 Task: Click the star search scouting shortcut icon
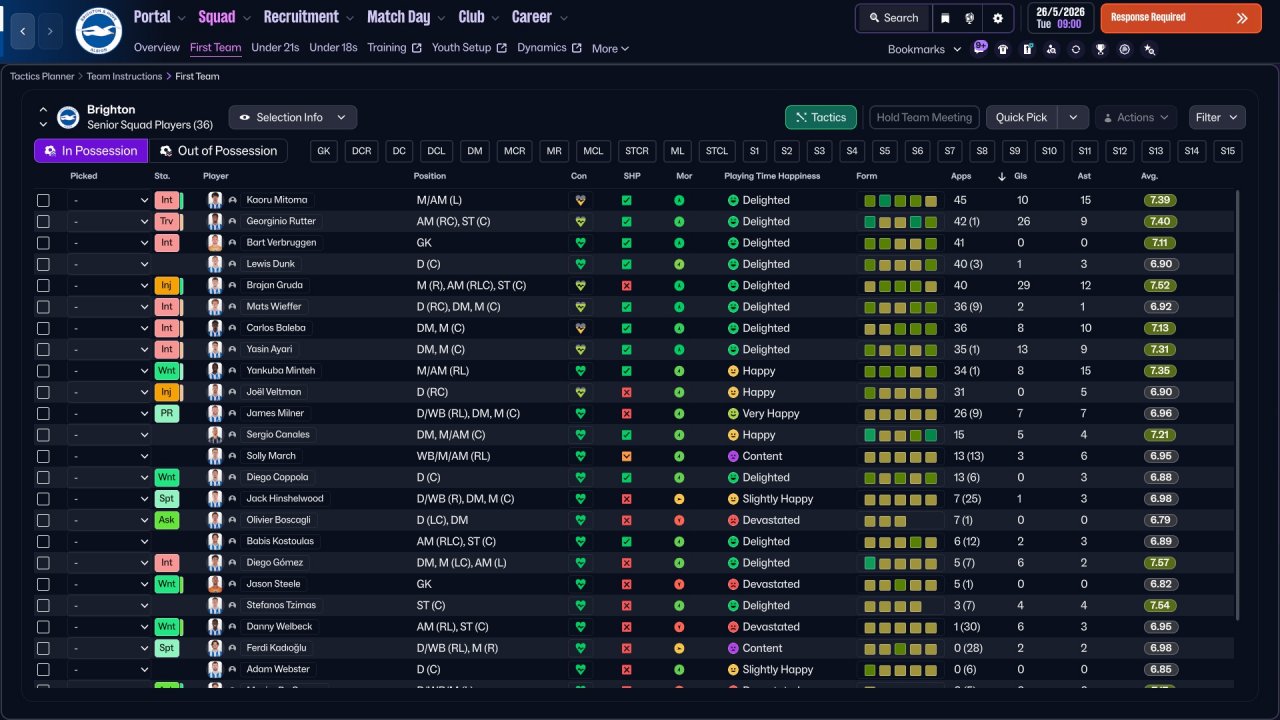(1149, 49)
